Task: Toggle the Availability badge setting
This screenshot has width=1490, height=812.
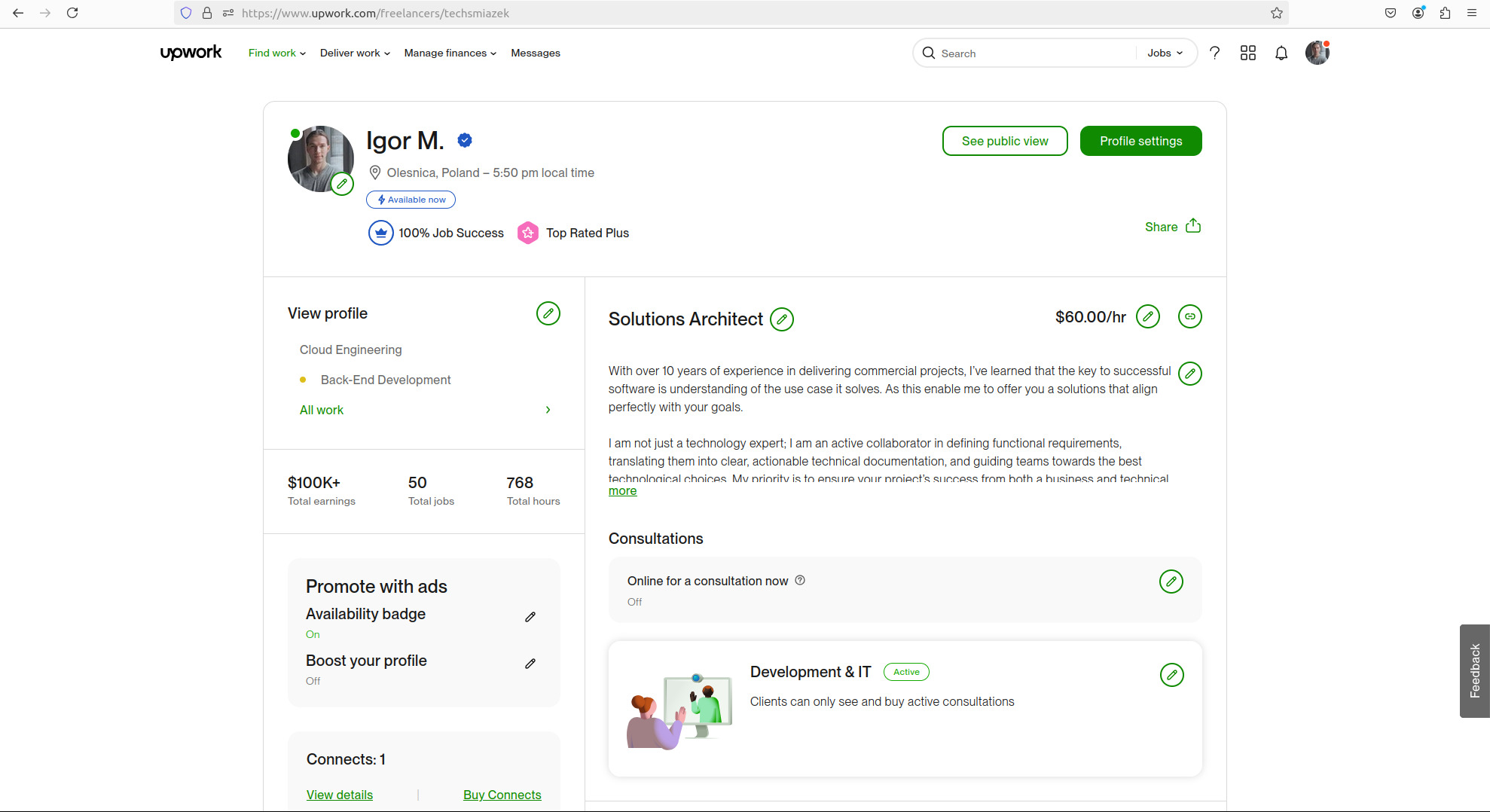Action: pyautogui.click(x=530, y=617)
